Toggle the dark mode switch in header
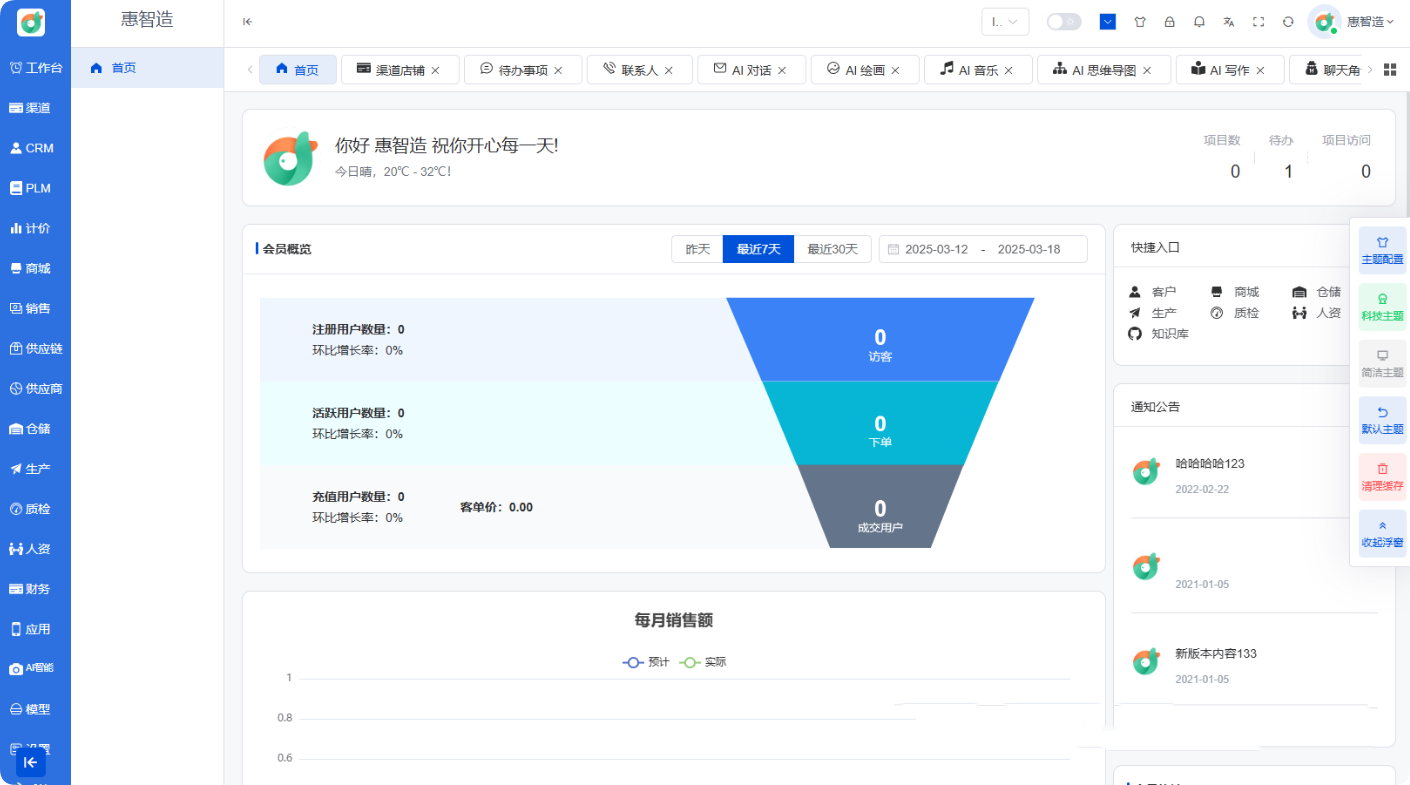This screenshot has height=785, width=1410. coord(1063,20)
